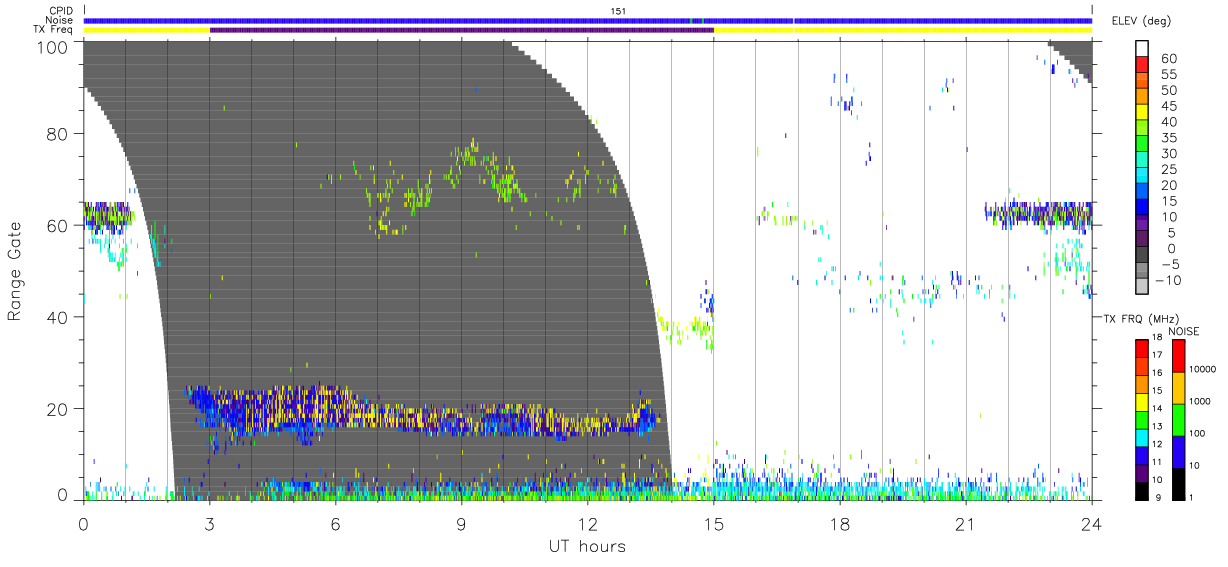Image resolution: width=1228 pixels, height=567 pixels.
Task: Click the CPID value 151
Action: pos(619,11)
